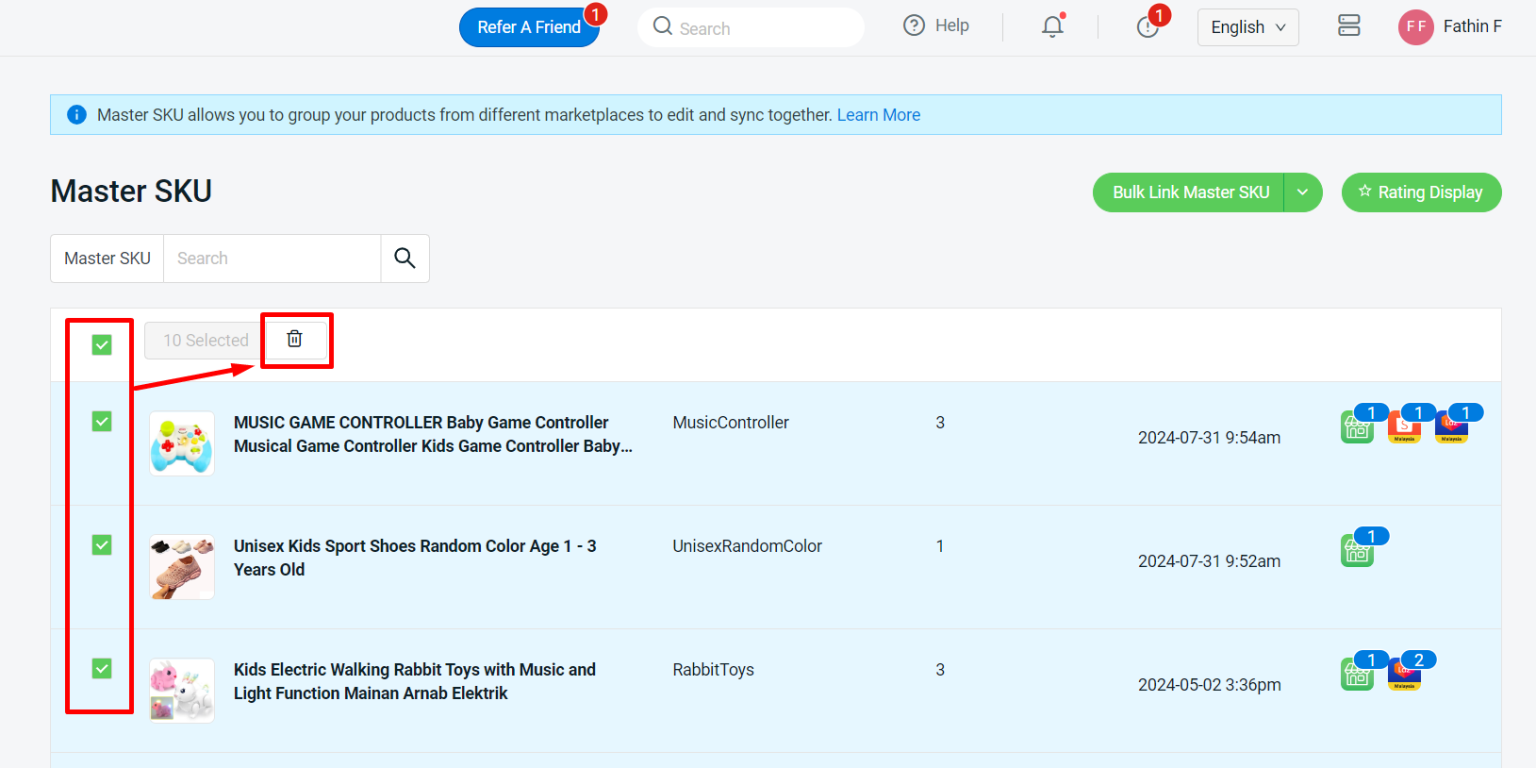This screenshot has width=1536, height=768.
Task: Run the Master SKU search magnifier icon
Action: (x=404, y=258)
